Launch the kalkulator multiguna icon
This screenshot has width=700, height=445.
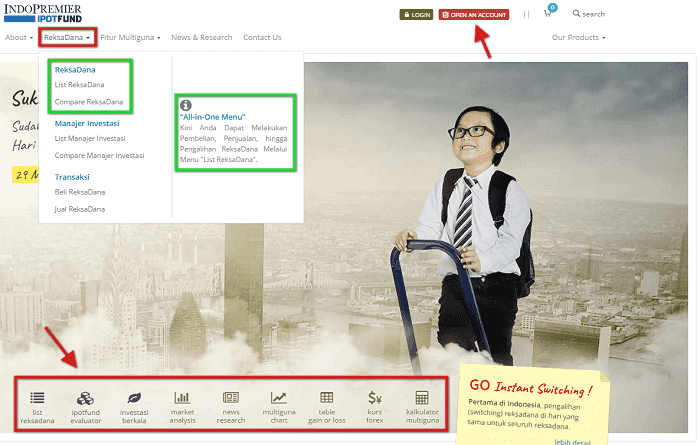(422, 398)
